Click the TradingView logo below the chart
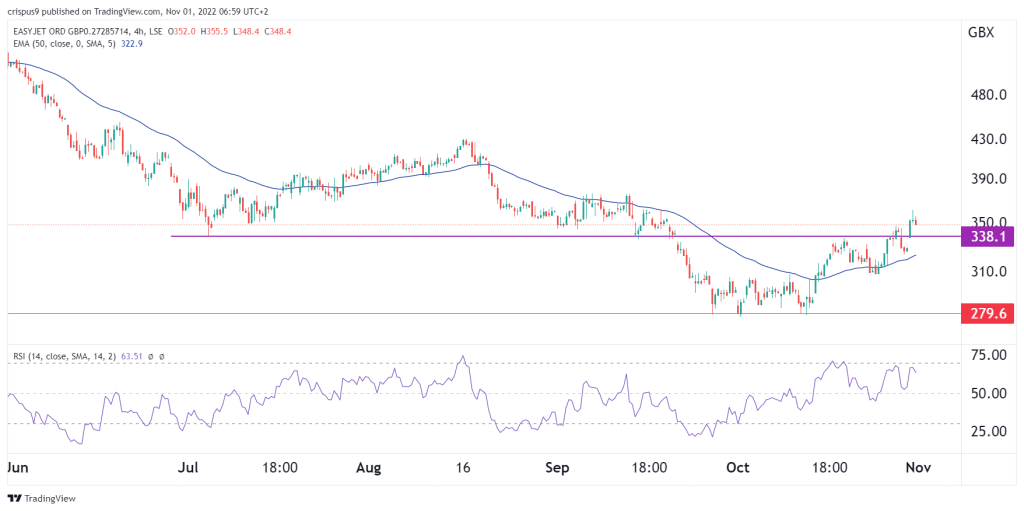The height and width of the screenshot is (511, 1024). [42, 499]
